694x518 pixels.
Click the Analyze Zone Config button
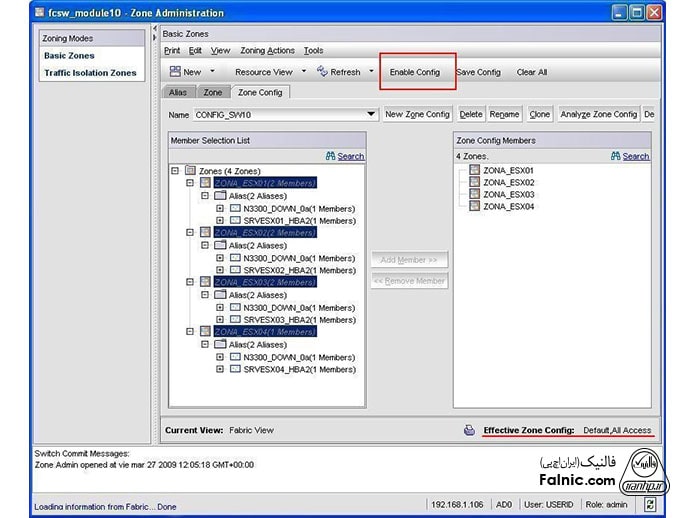coord(598,115)
